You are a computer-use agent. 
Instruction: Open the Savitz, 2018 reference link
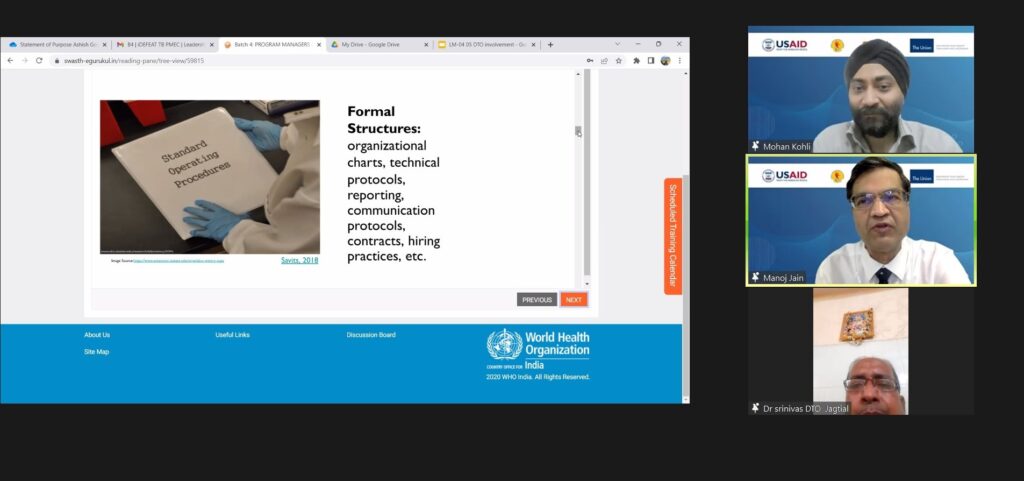click(x=299, y=260)
